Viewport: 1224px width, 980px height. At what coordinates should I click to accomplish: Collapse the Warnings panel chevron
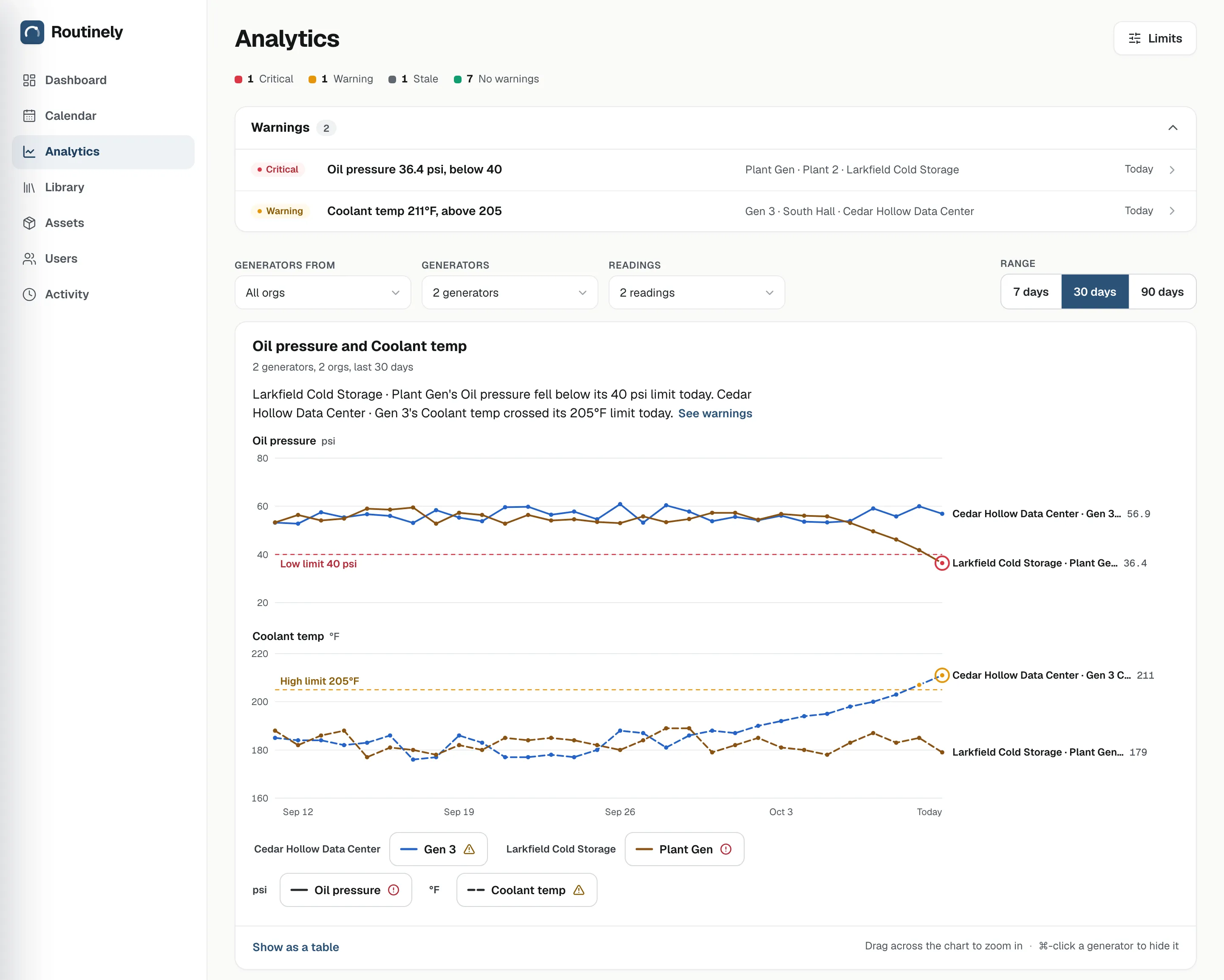pos(1173,128)
